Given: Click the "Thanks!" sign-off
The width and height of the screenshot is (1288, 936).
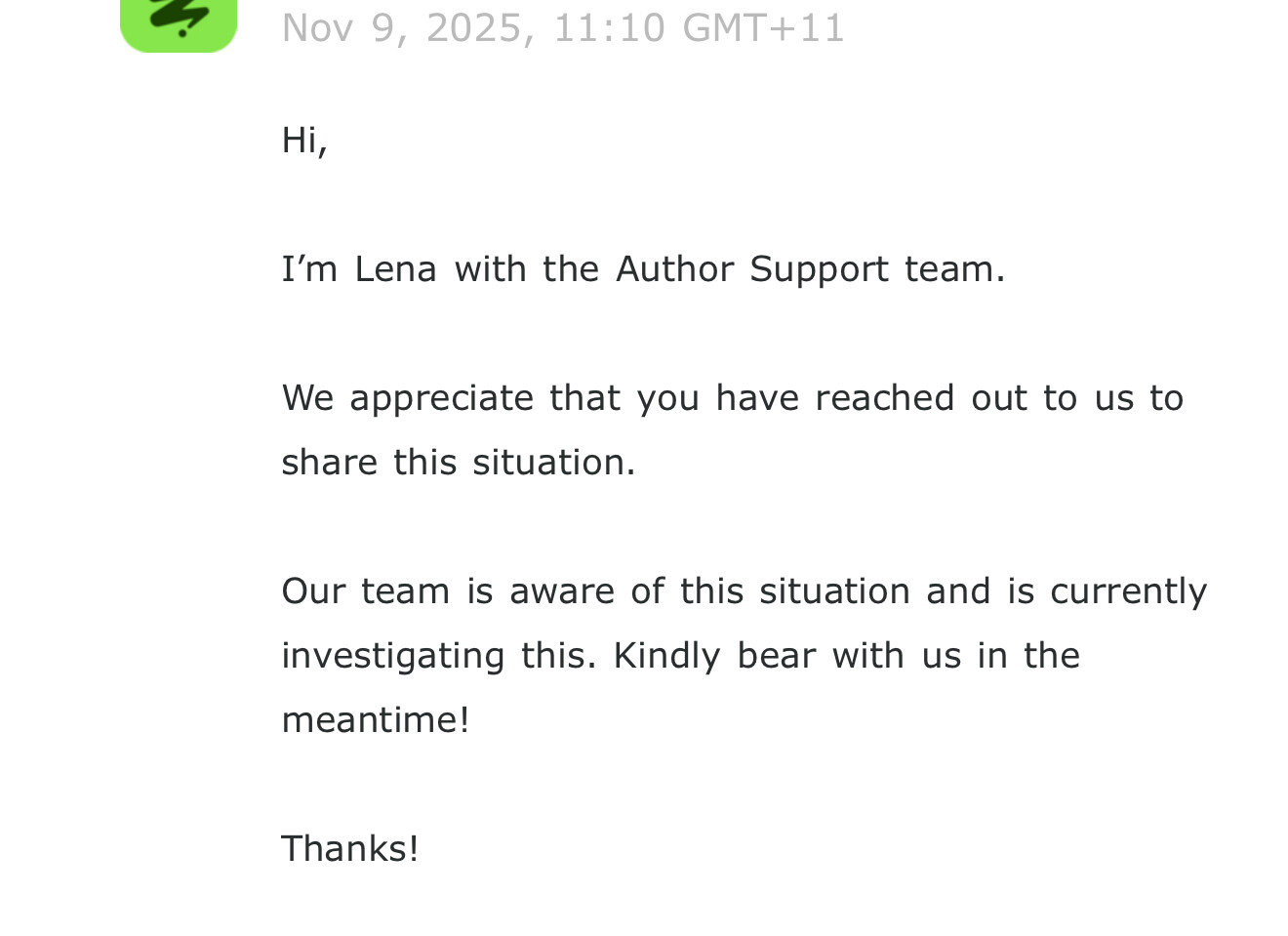Looking at the screenshot, I should pyautogui.click(x=350, y=849).
